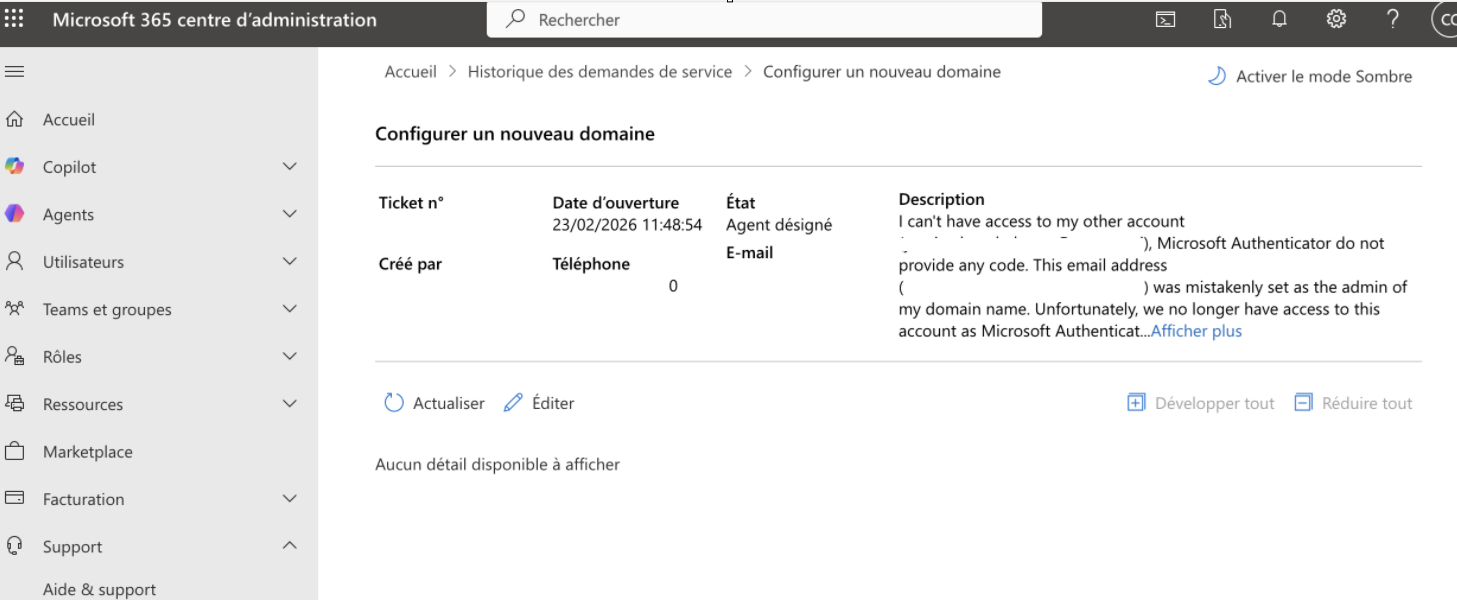Expand the Ressources menu chevron
Viewport: 1457px width, 600px height.
(x=290, y=404)
